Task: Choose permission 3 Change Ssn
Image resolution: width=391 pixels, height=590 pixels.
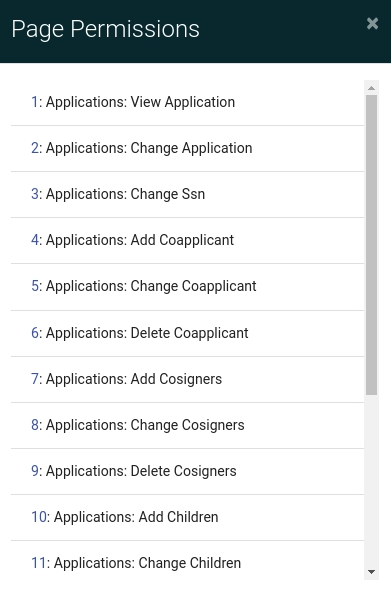Action: 187,195
